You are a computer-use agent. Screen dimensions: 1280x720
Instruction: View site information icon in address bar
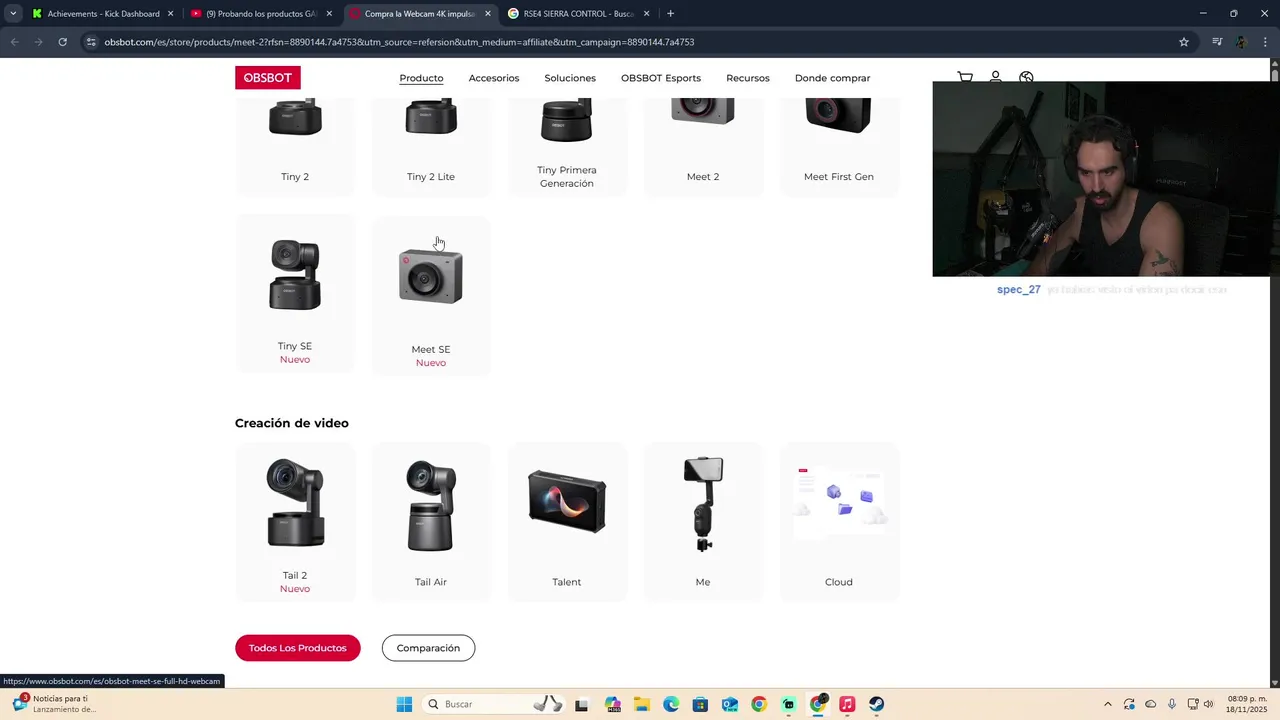point(91,42)
